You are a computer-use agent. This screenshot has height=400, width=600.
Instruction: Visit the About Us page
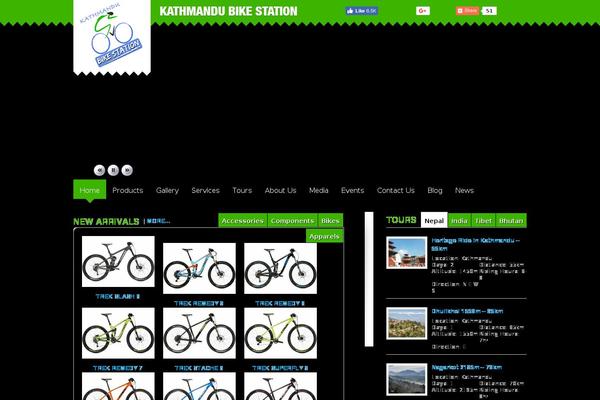280,190
